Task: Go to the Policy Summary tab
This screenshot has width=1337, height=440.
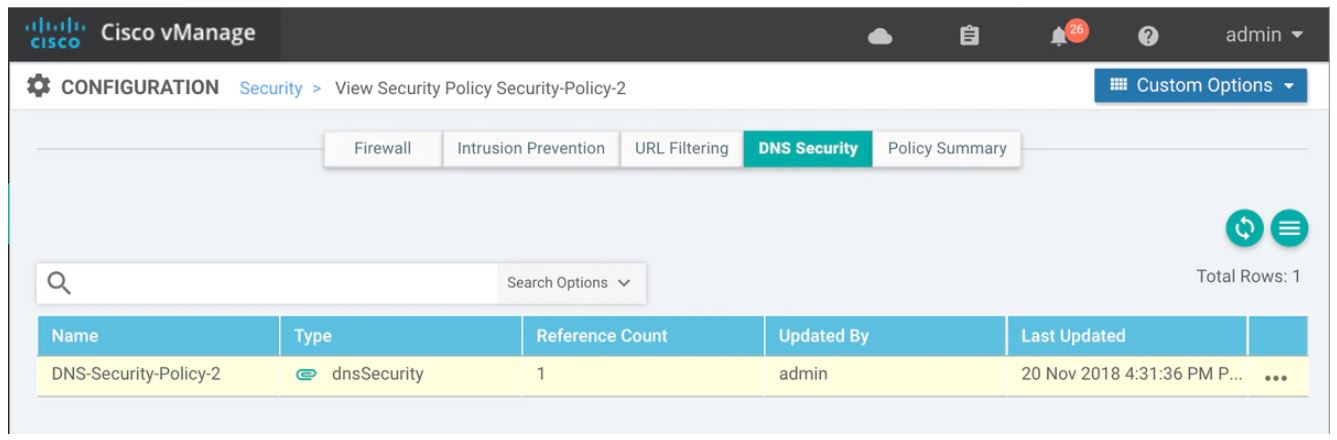Action: 945,149
